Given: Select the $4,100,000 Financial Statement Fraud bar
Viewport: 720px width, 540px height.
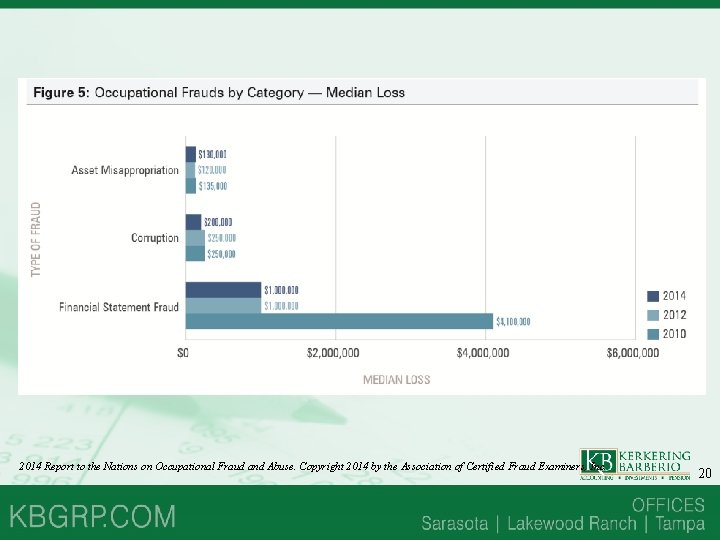Looking at the screenshot, I should pyautogui.click(x=339, y=321).
